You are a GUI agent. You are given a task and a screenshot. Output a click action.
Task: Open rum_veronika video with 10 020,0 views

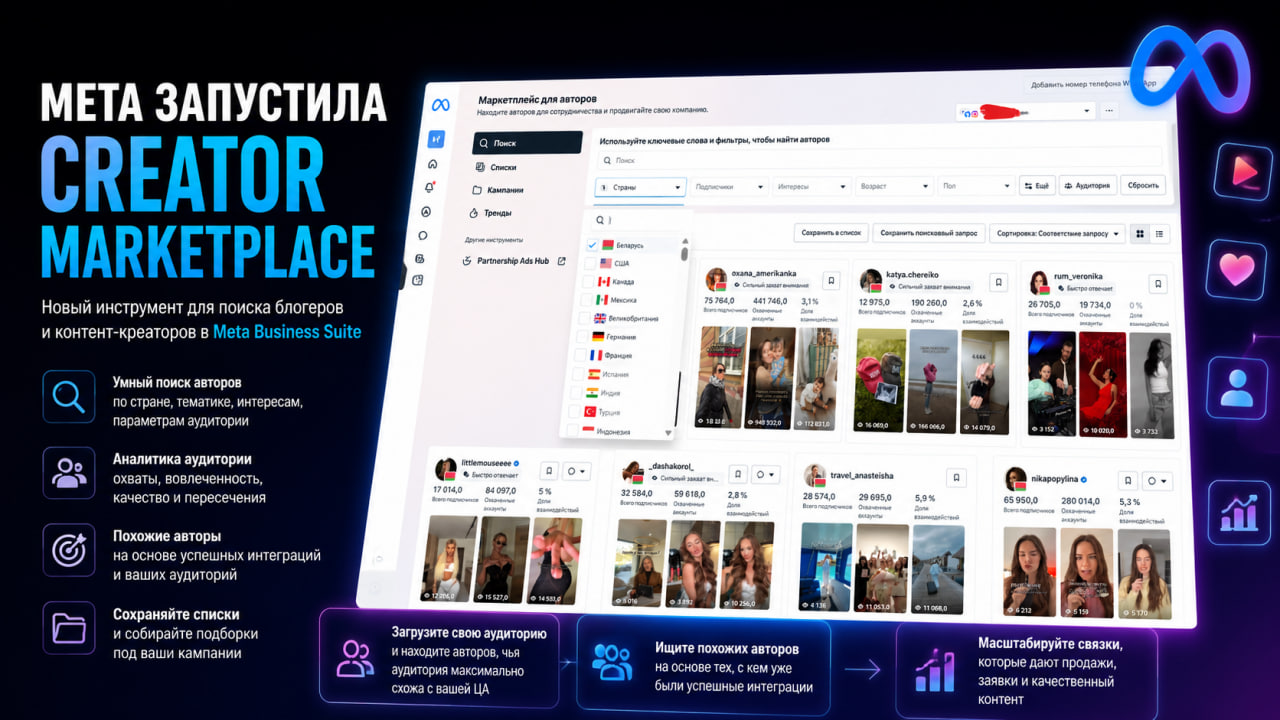tap(1103, 385)
